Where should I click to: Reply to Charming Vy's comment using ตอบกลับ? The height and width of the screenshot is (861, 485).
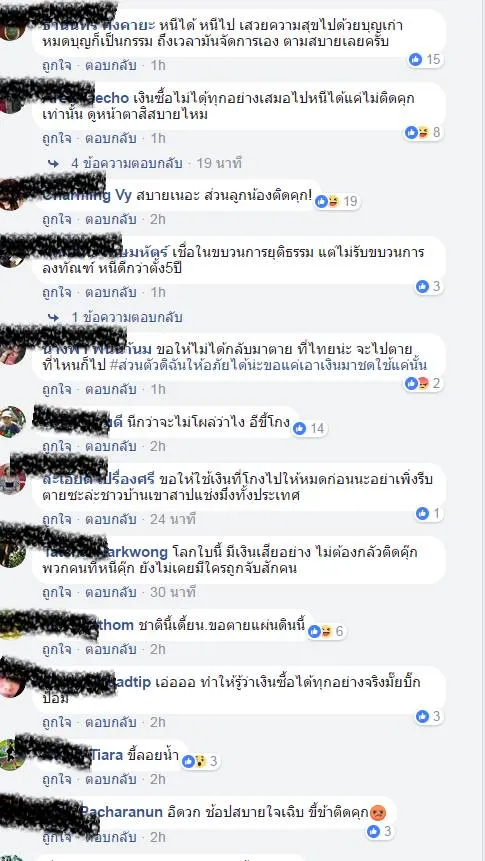pos(110,219)
